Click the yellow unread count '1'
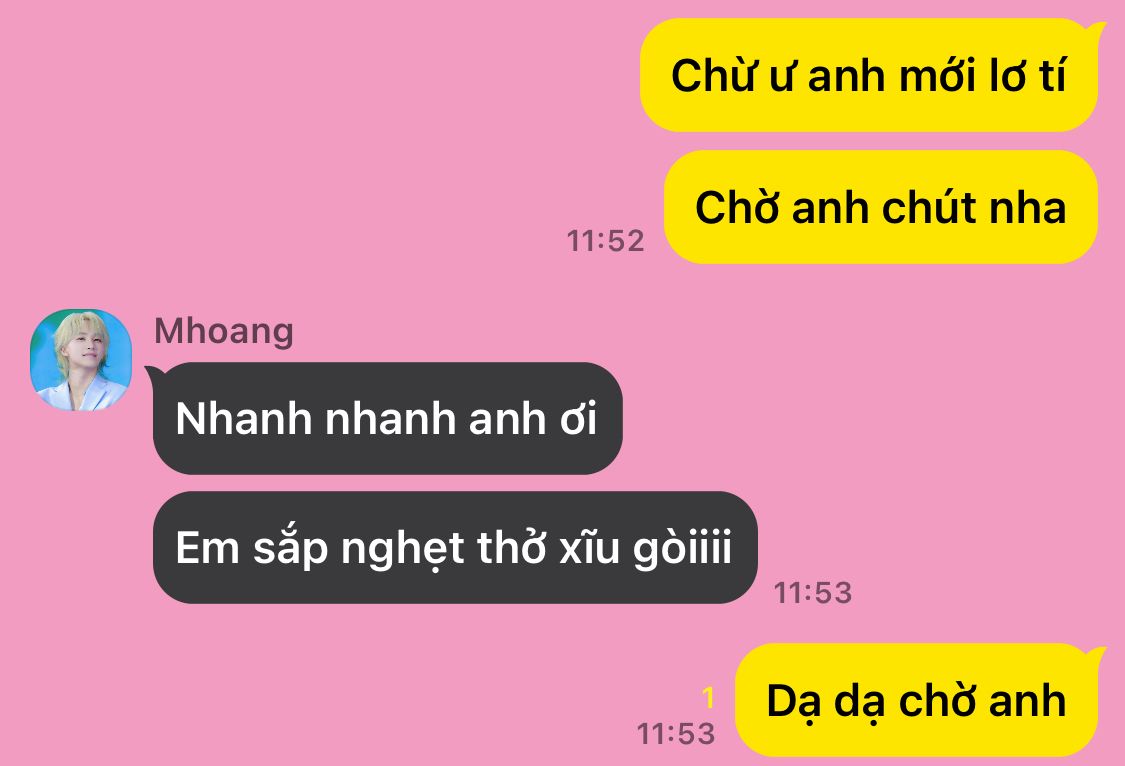The width and height of the screenshot is (1125, 766). [708, 698]
